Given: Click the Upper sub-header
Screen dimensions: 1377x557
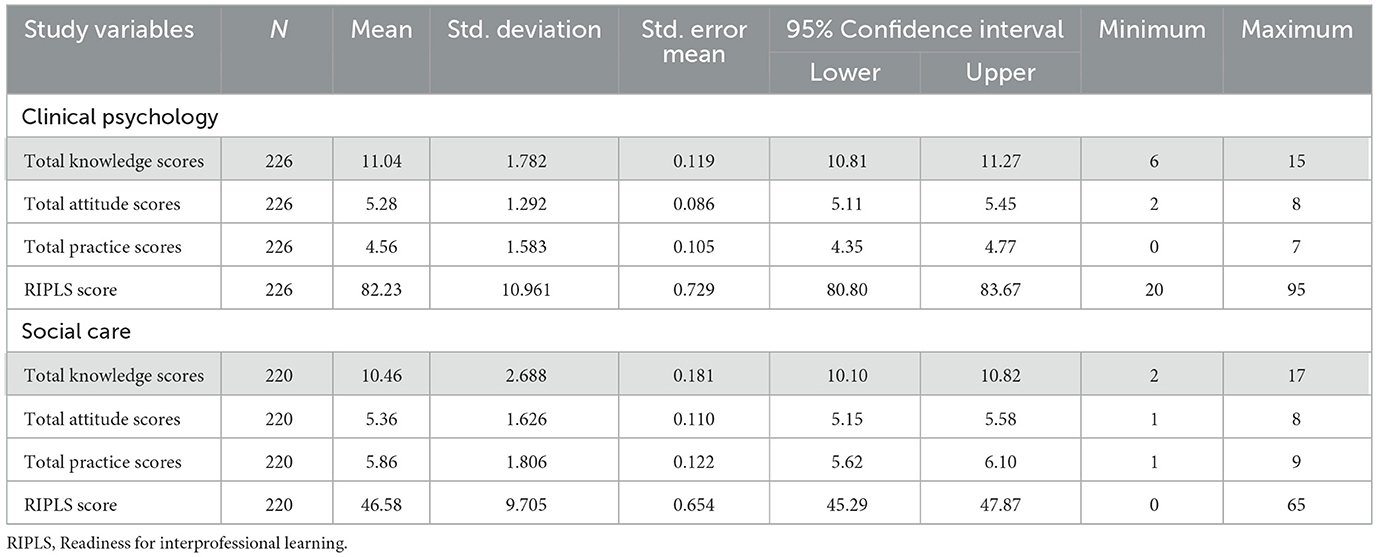Looking at the screenshot, I should 1000,73.
